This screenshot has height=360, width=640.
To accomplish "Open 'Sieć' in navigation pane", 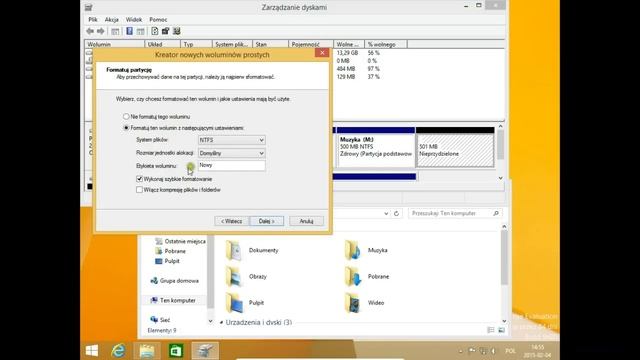I will tap(160, 320).
